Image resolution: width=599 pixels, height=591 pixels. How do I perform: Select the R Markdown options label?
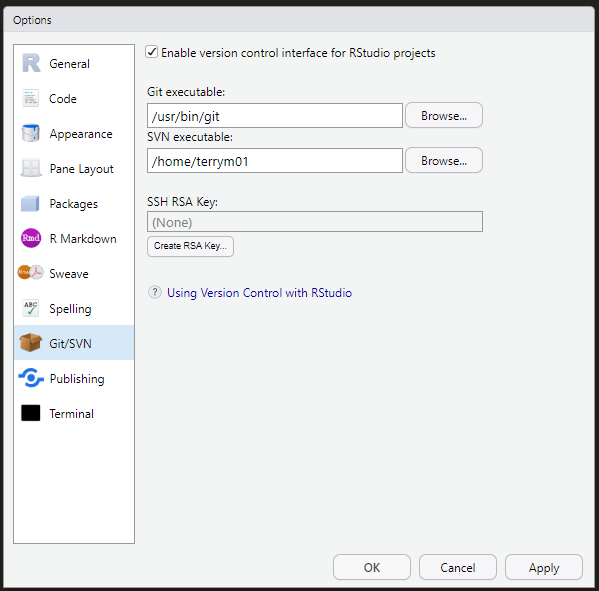(83, 239)
